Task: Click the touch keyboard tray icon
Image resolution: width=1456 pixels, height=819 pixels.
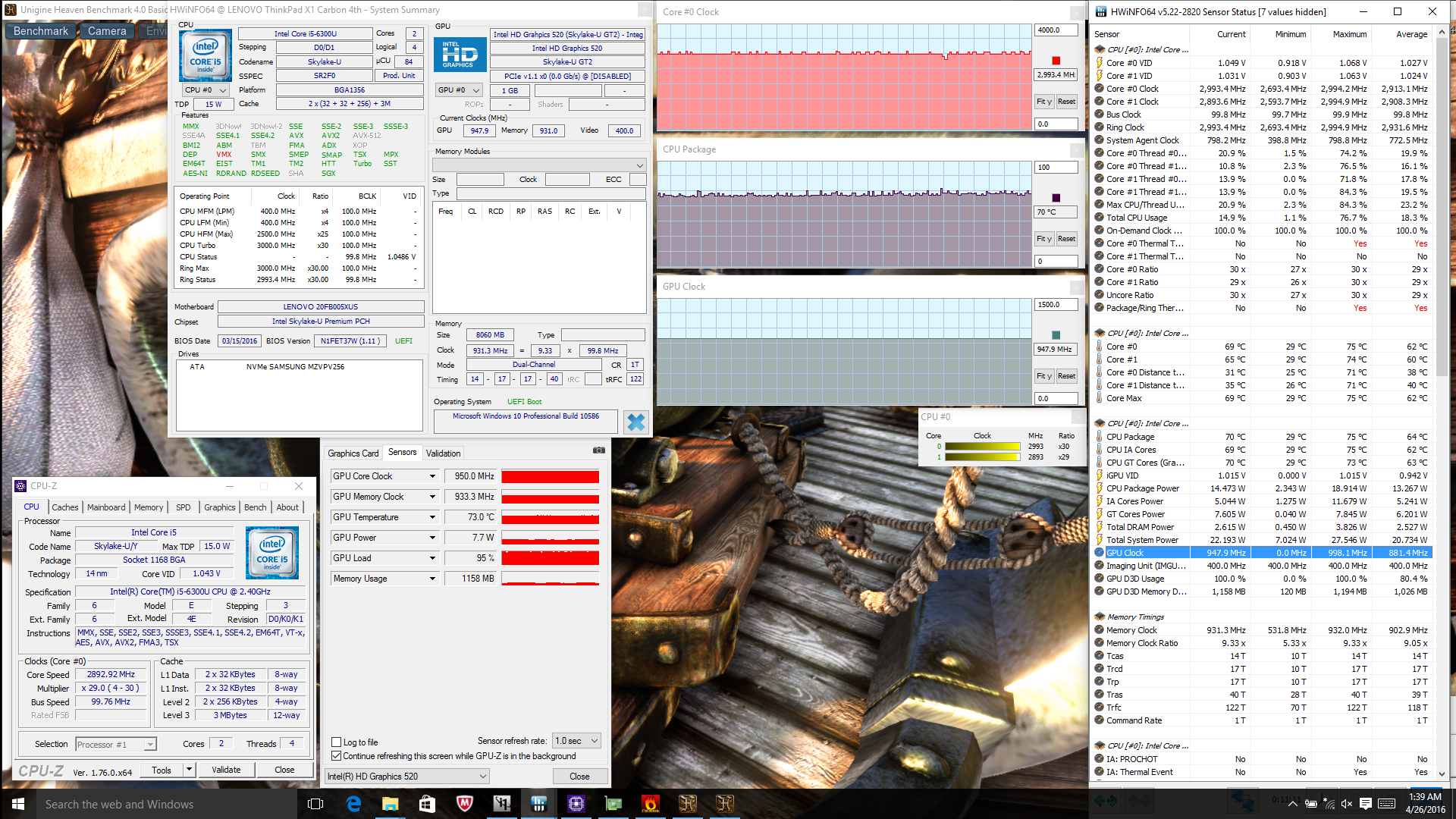Action: 1386,804
